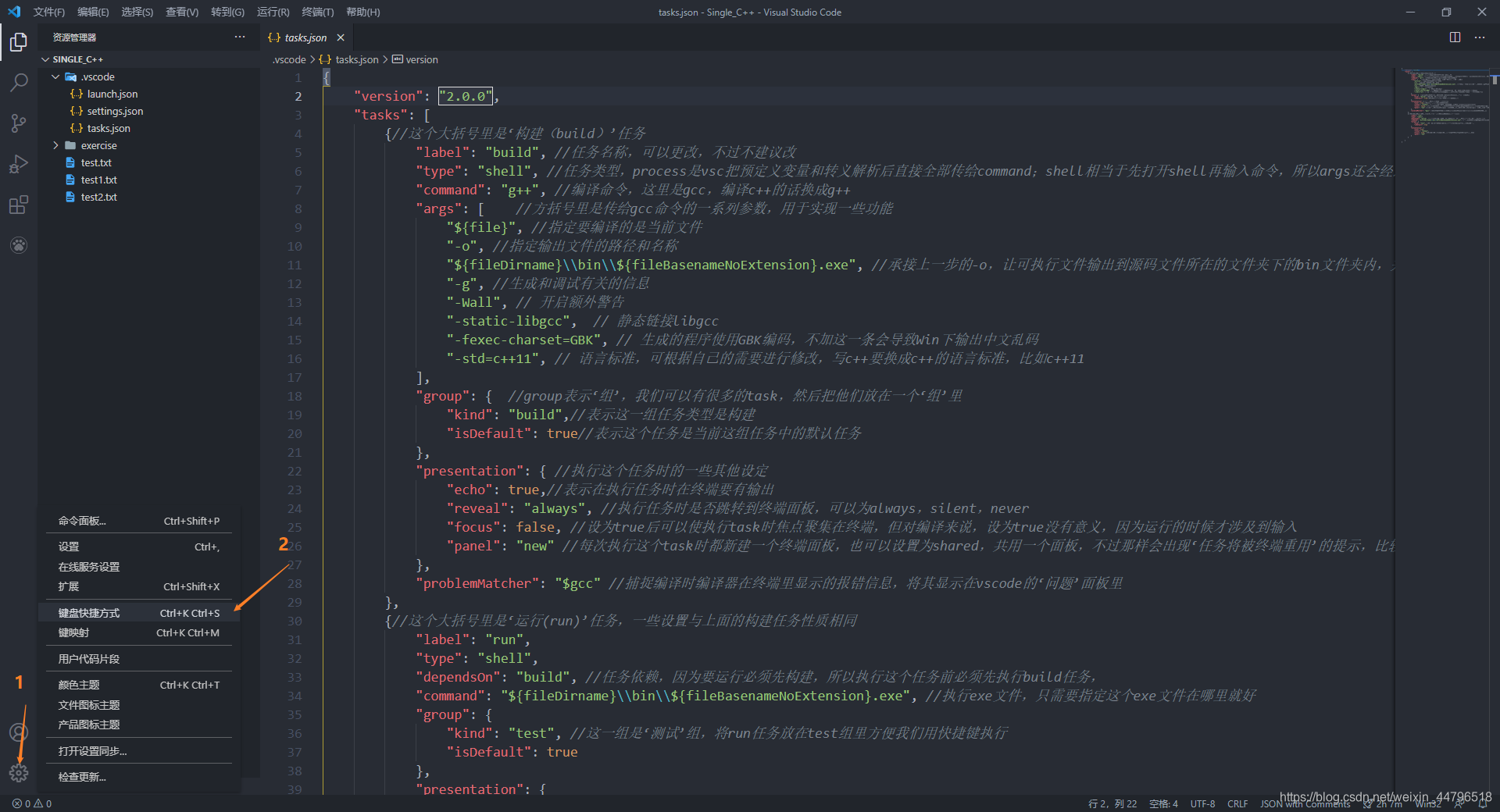Click the 空格: 4 indentation status
Viewport: 1500px width, 812px height.
(x=1163, y=803)
